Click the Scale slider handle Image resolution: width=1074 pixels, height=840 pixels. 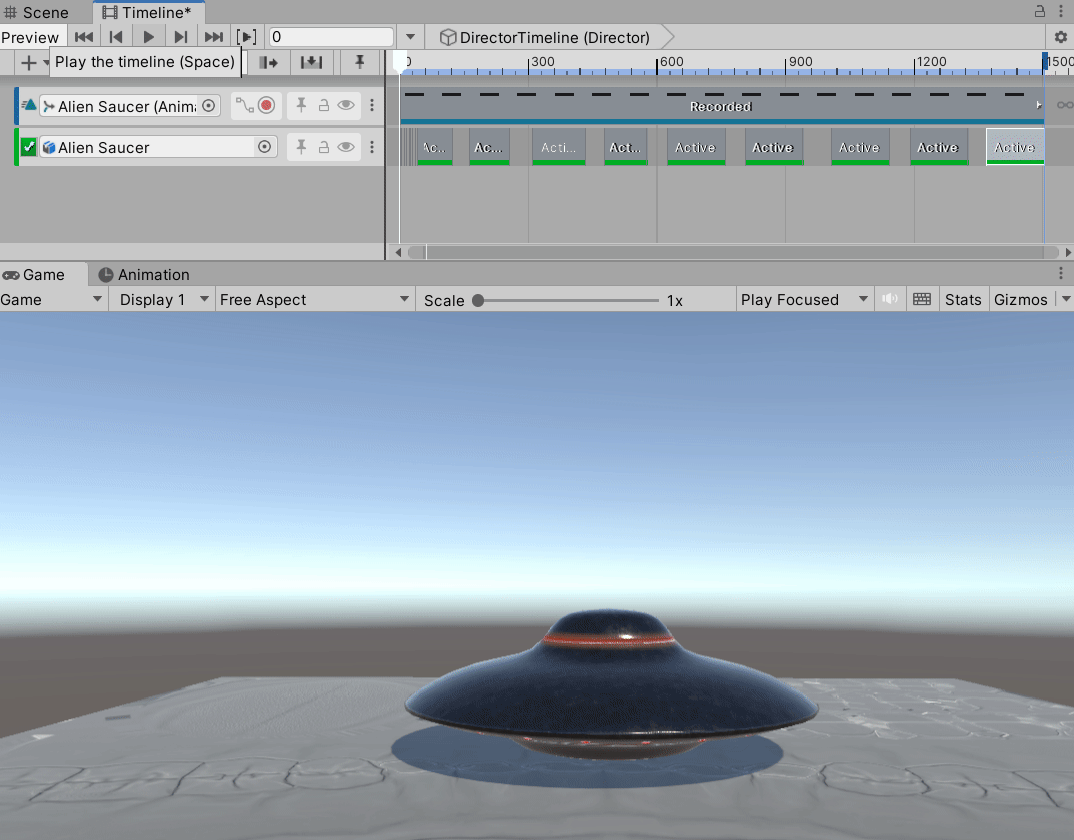coord(478,299)
